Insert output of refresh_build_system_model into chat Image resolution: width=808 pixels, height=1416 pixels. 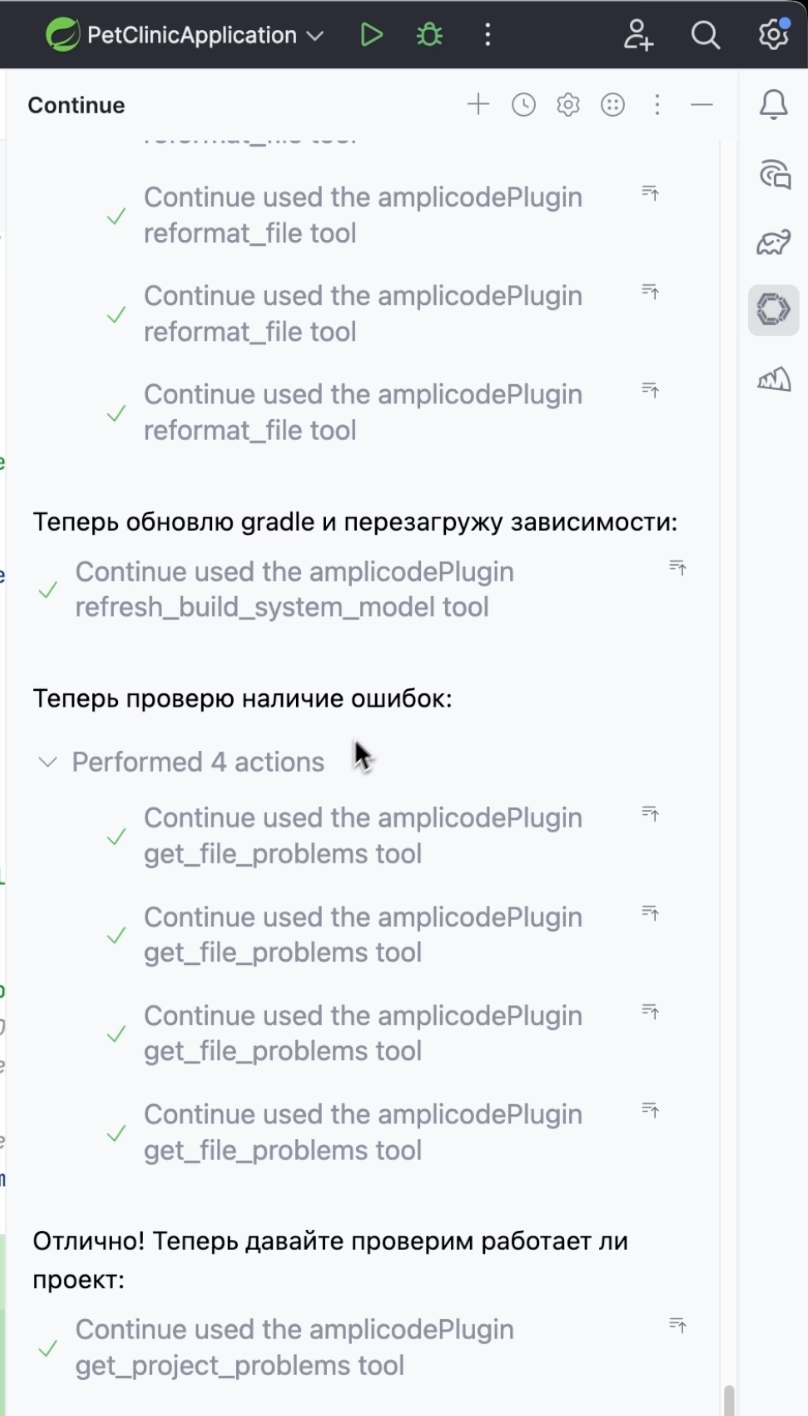tap(679, 568)
